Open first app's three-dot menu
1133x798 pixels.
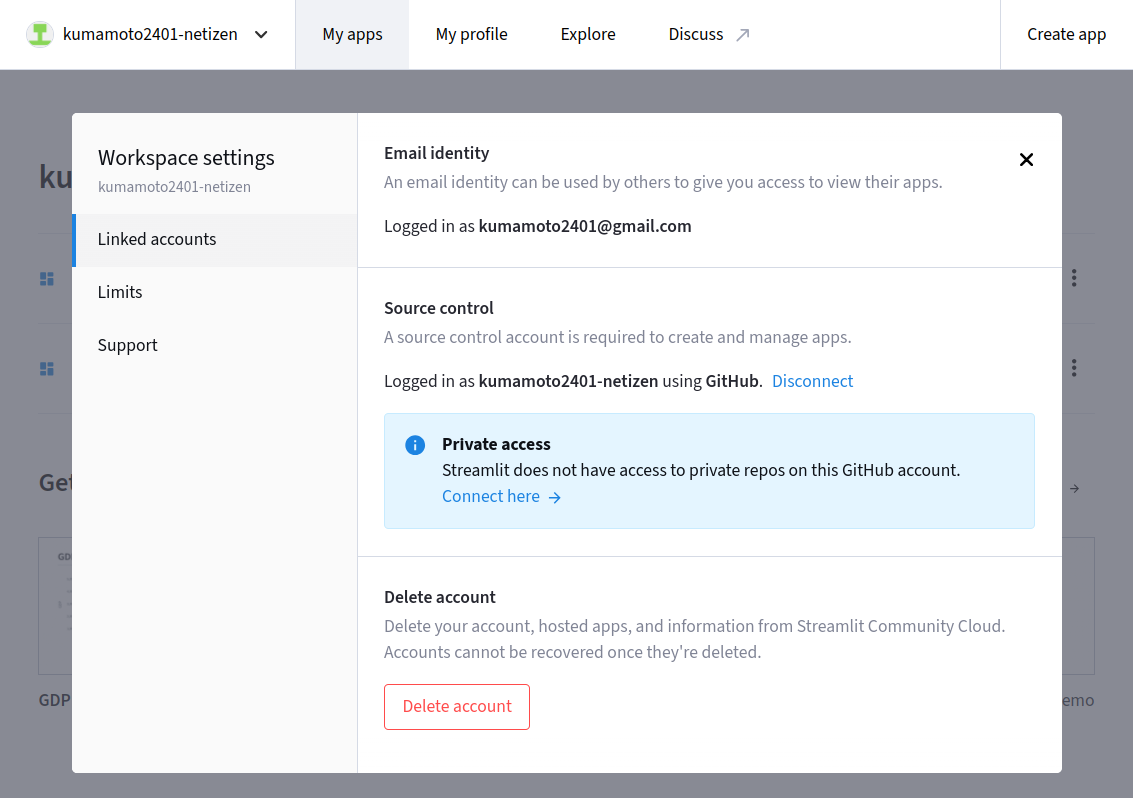point(1074,278)
